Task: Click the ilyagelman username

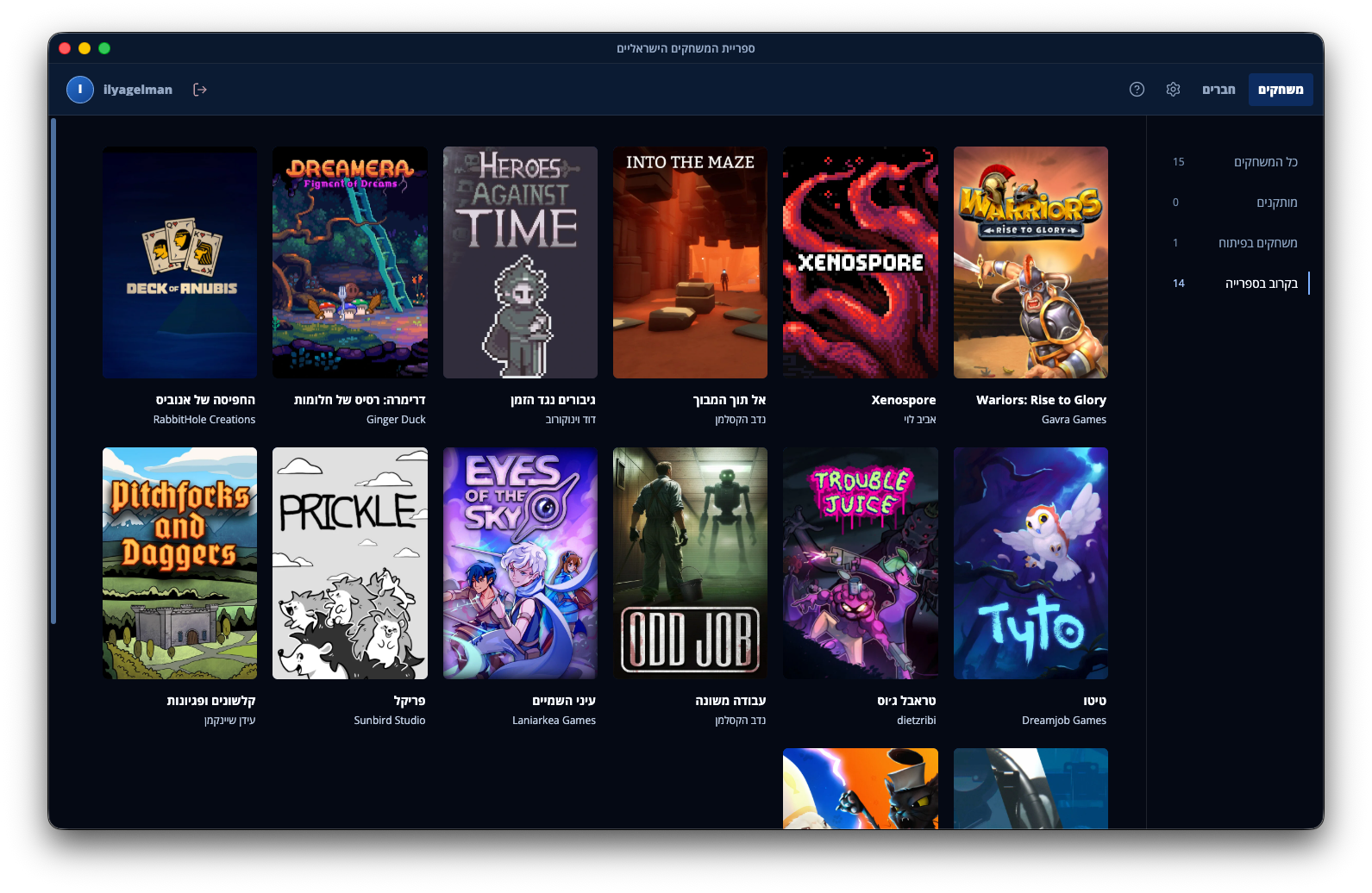Action: point(138,90)
